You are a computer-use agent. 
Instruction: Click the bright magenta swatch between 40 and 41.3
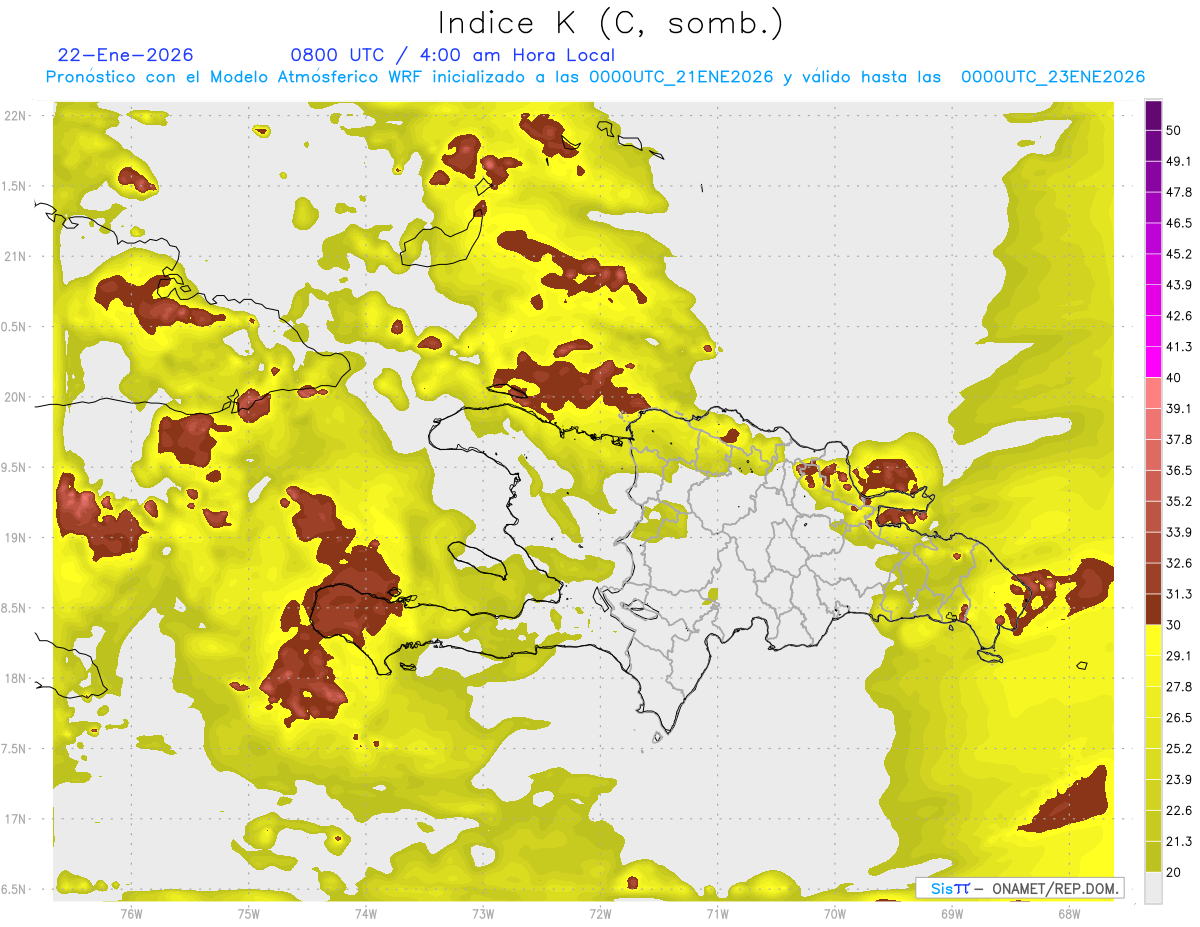1154,362
